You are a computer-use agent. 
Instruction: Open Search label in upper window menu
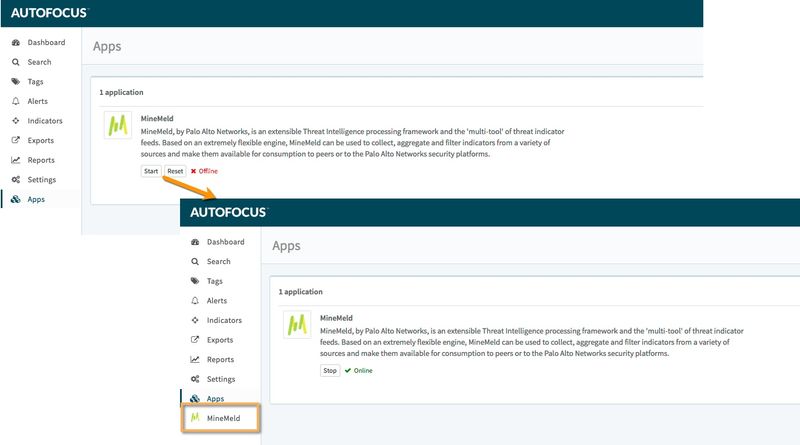(x=39, y=62)
